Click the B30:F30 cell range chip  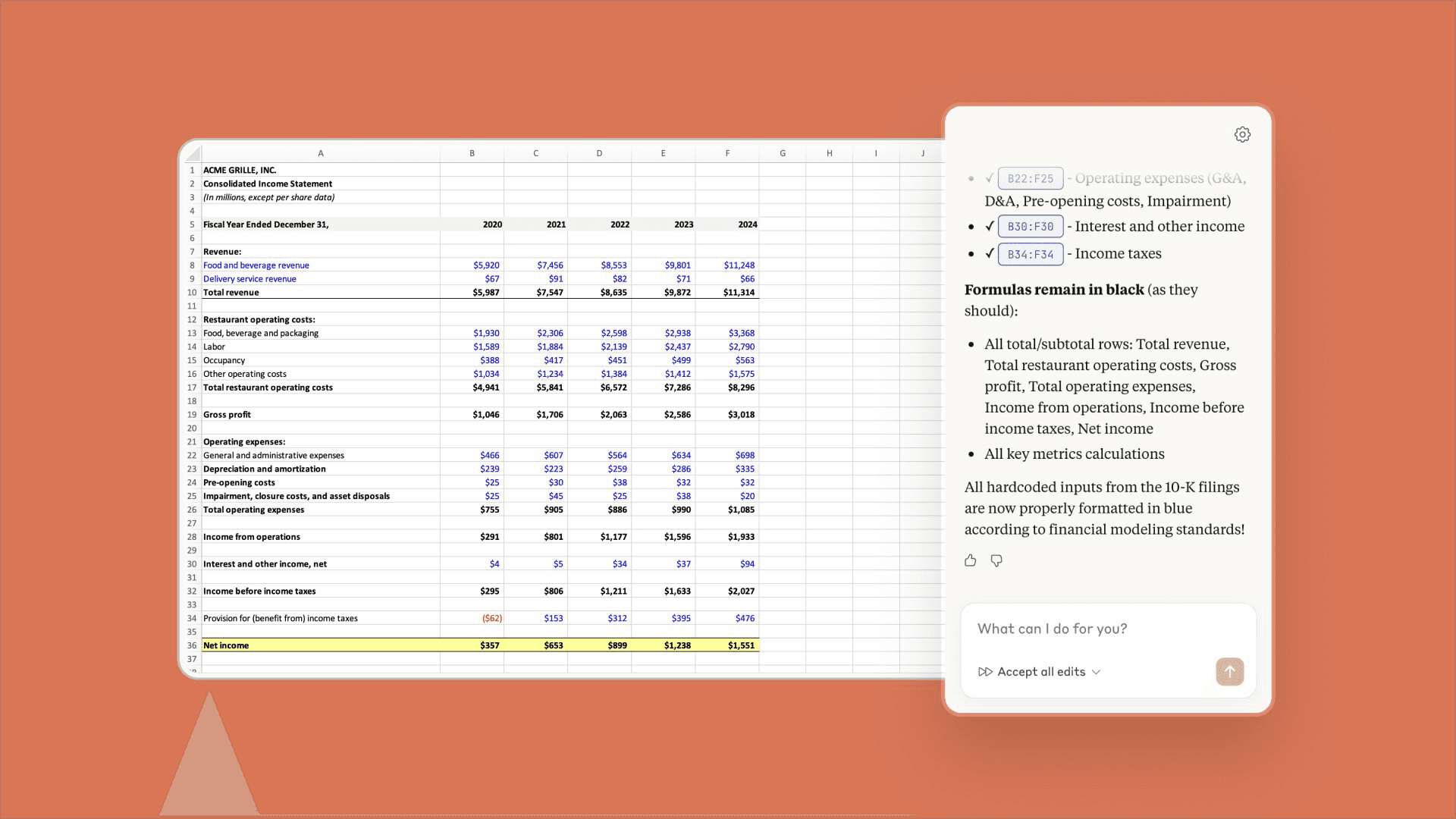coord(1030,227)
